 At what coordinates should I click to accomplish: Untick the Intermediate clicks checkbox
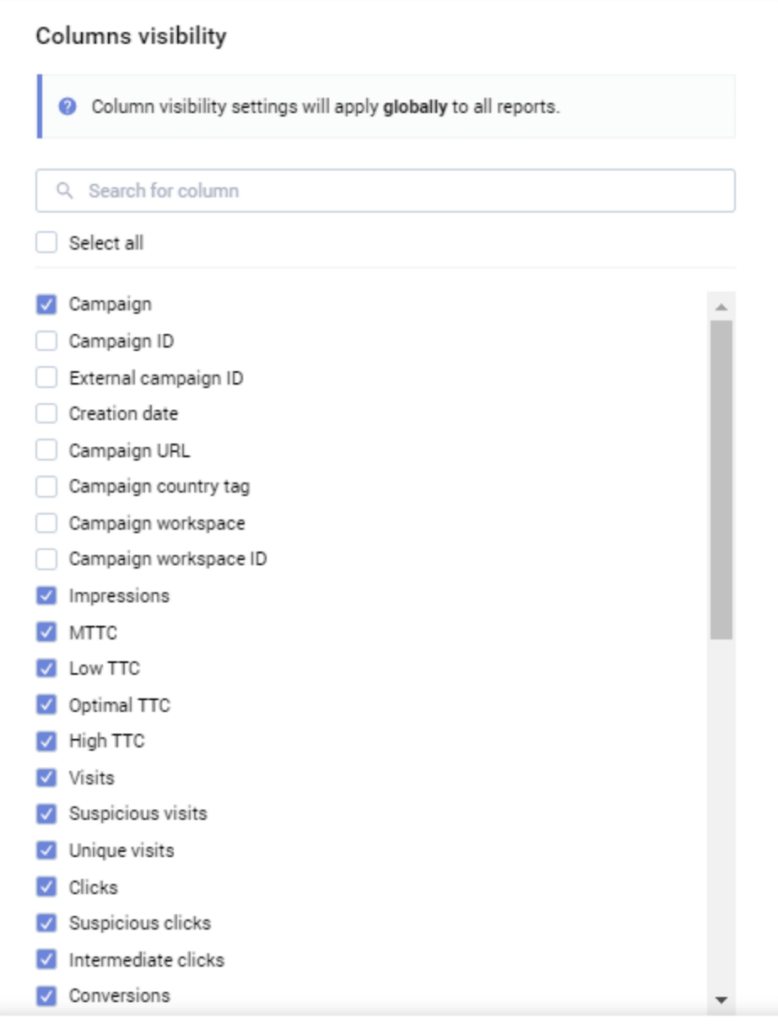coord(46,960)
